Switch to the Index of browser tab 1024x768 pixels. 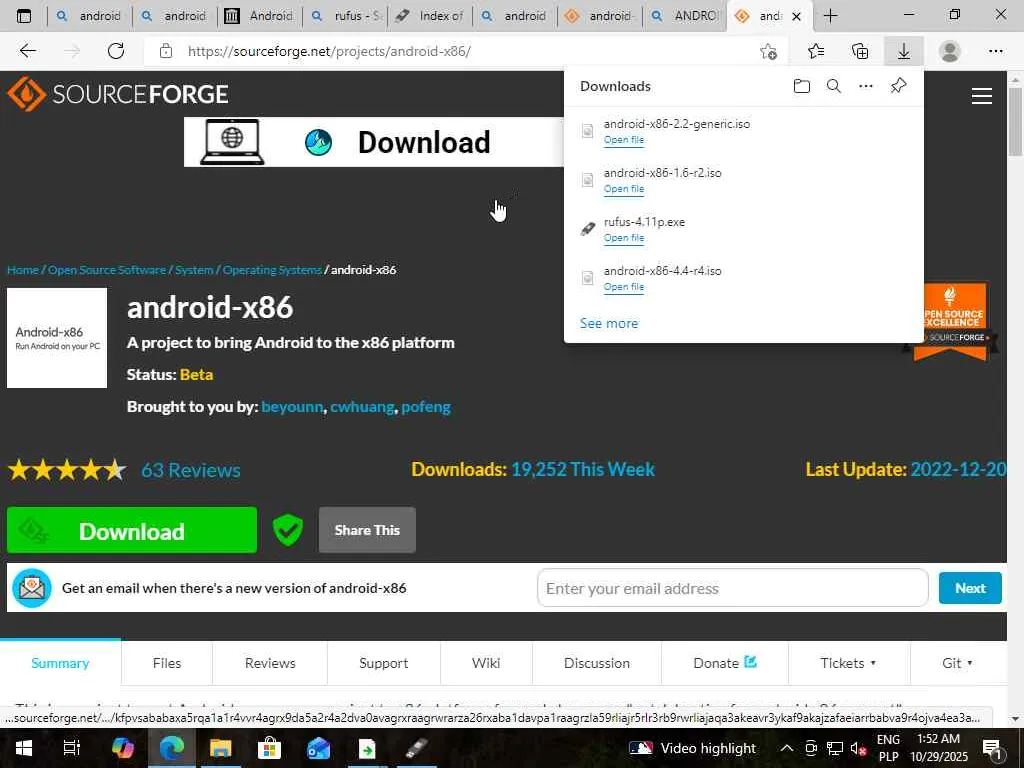click(431, 16)
